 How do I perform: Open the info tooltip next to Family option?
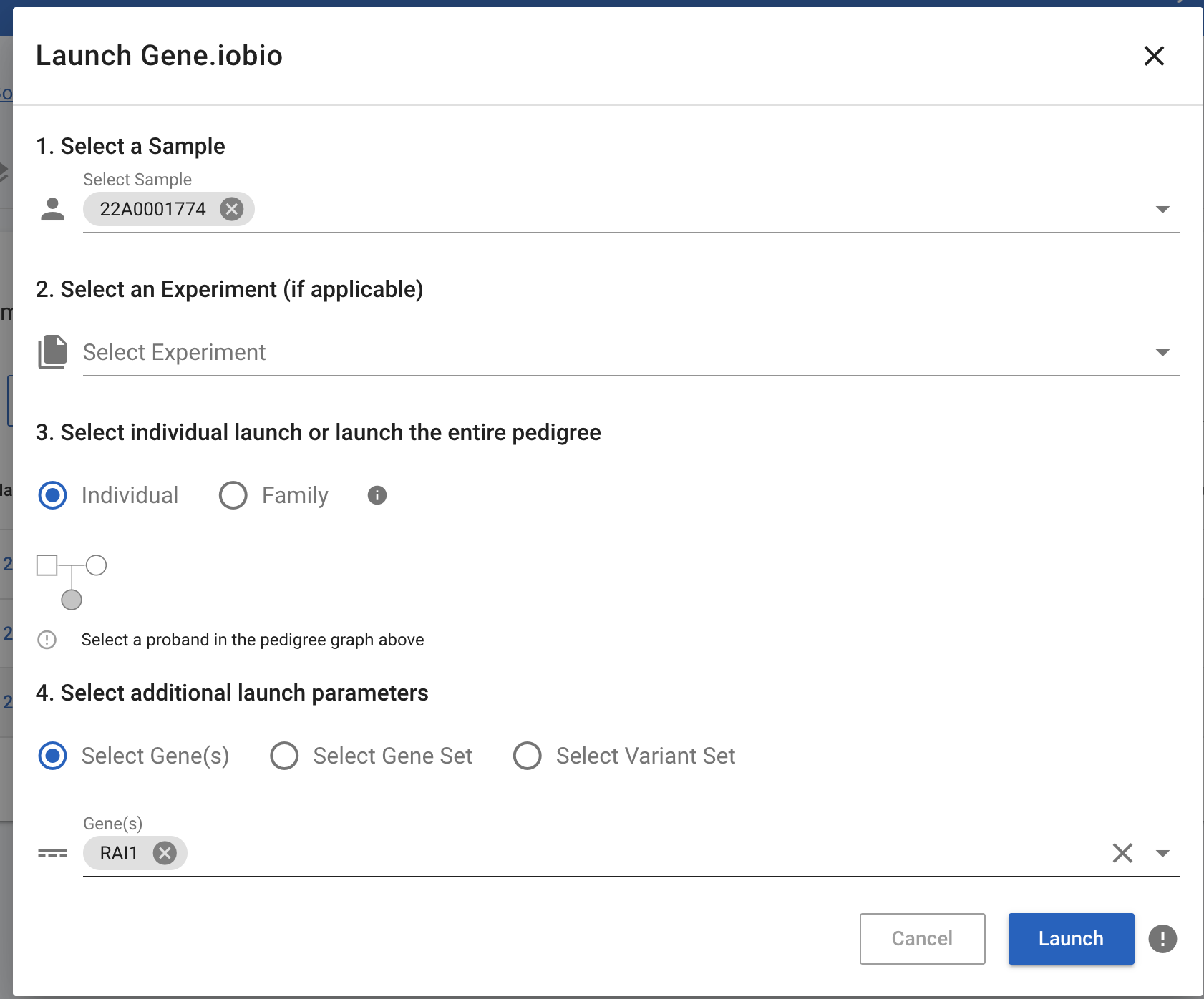pyautogui.click(x=377, y=495)
